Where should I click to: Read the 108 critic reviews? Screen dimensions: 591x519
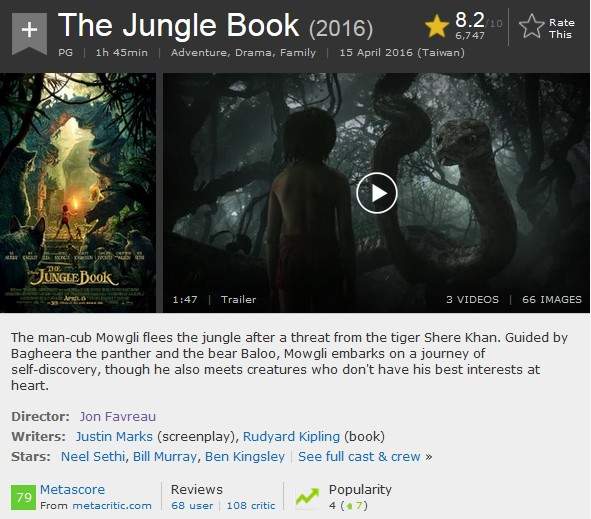click(251, 506)
